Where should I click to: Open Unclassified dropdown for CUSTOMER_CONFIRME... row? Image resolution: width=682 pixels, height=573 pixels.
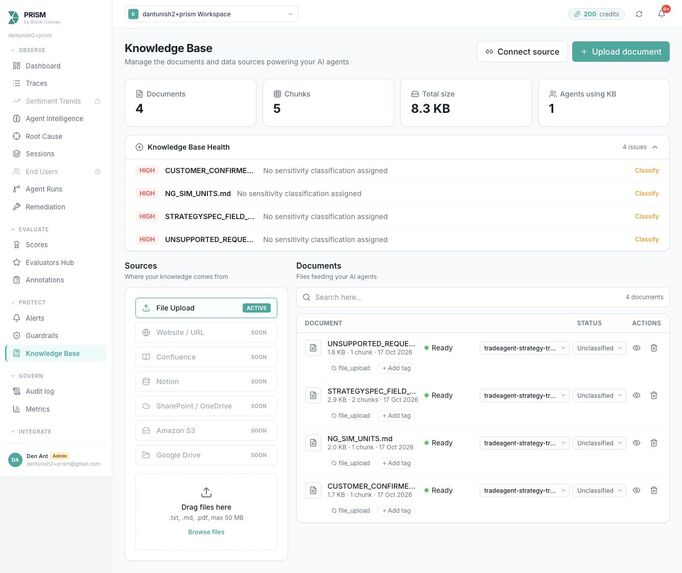599,490
